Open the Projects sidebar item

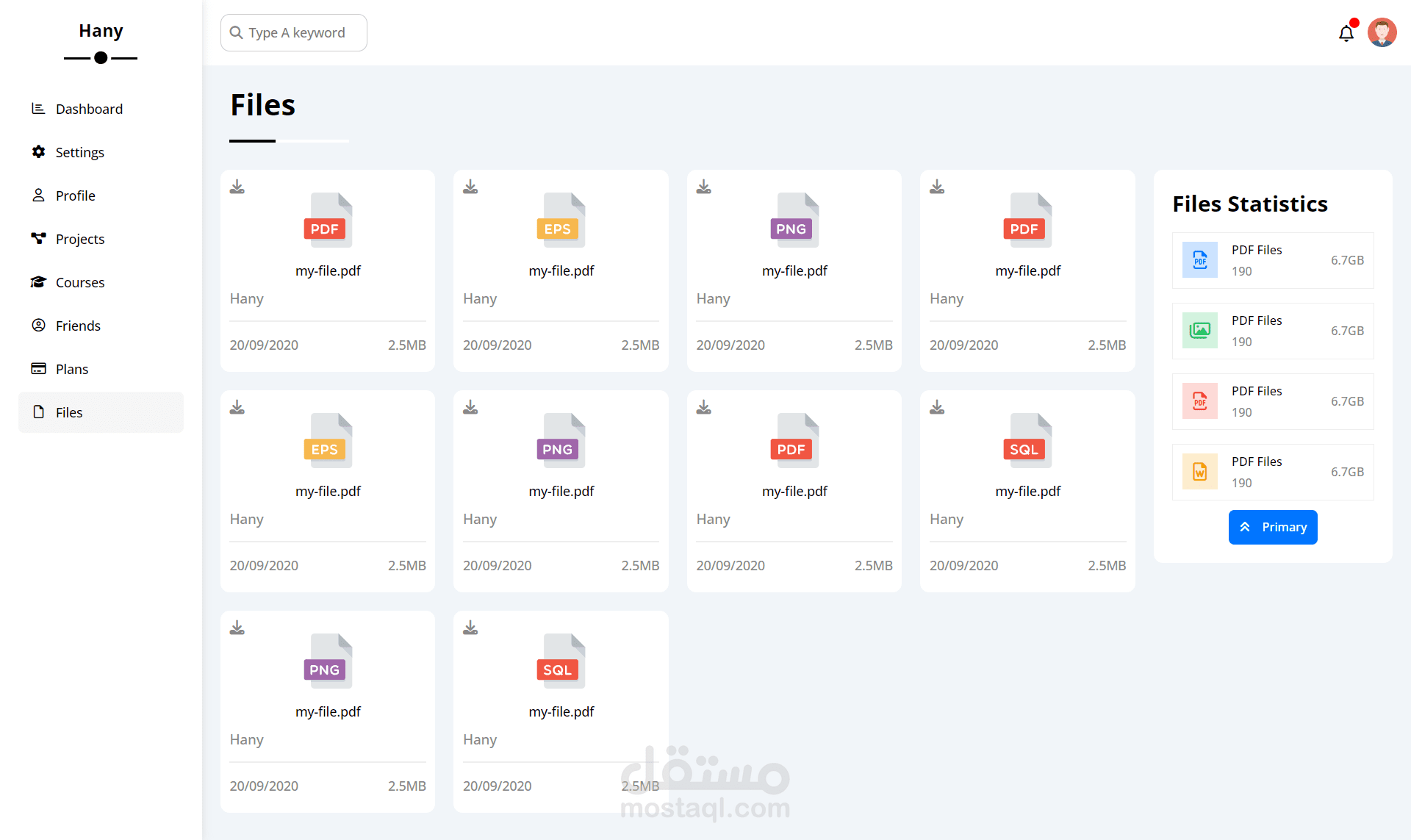[79, 239]
